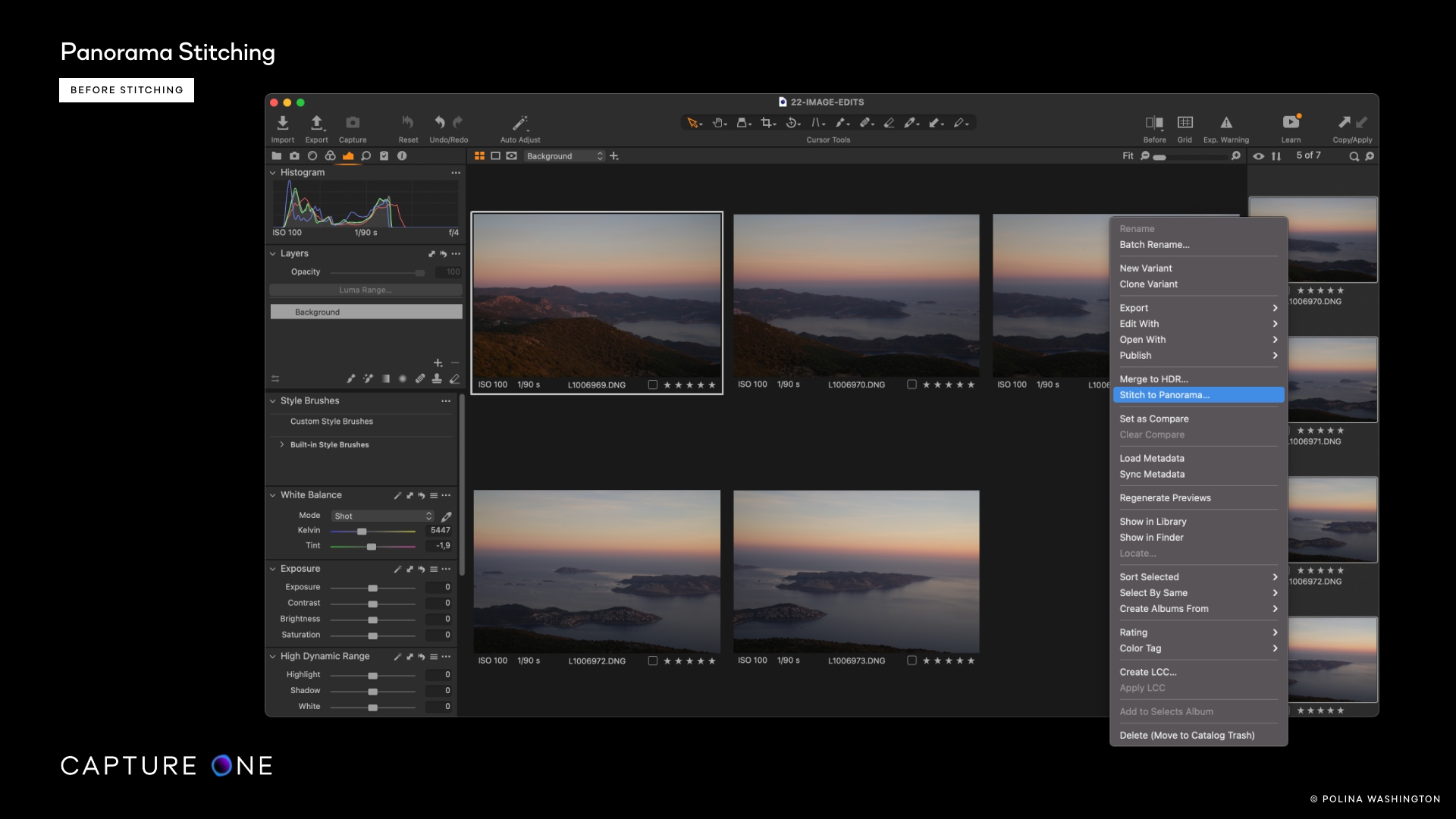This screenshot has width=1456, height=819.
Task: Adjust the Kelvin white balance slider
Action: click(363, 531)
